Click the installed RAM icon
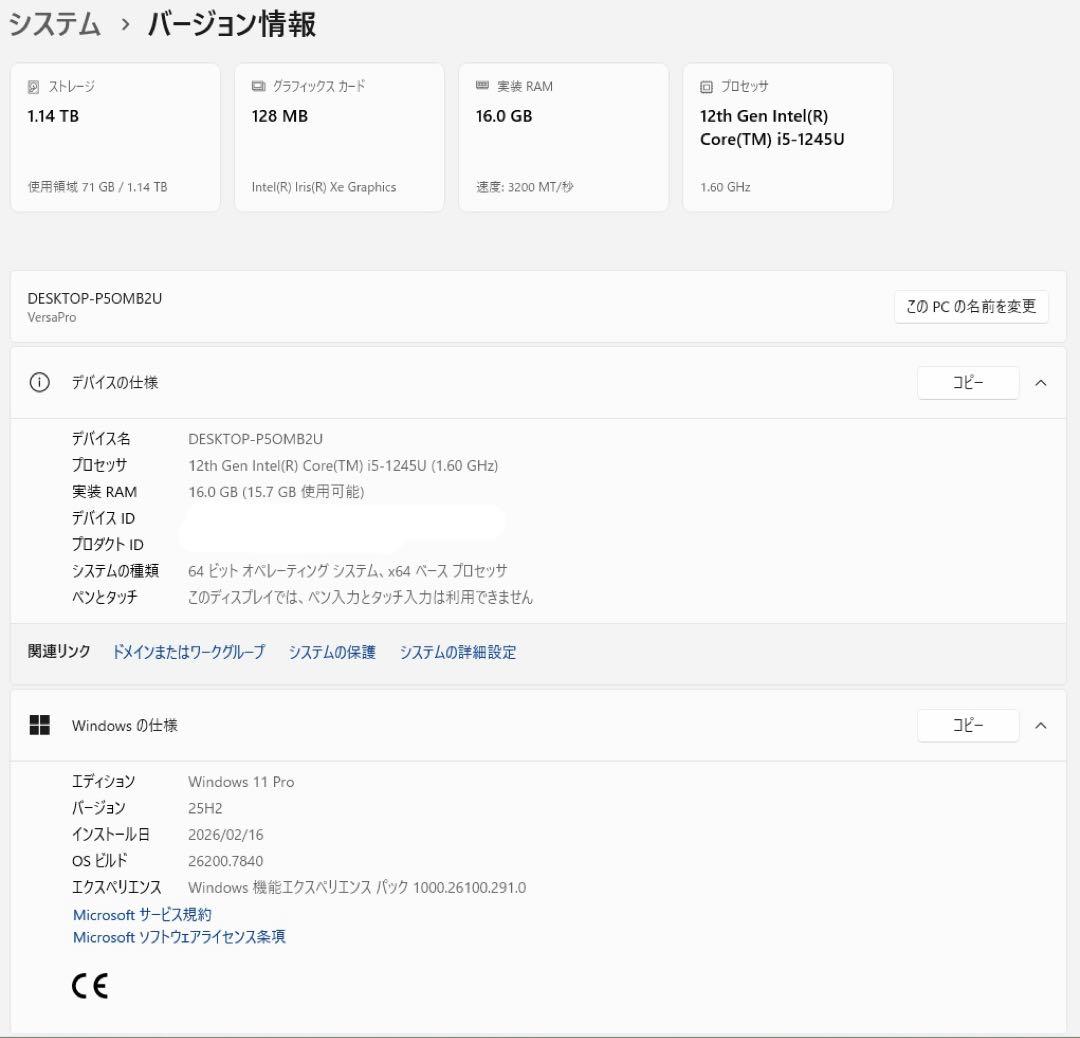This screenshot has height=1038, width=1080. (482, 85)
